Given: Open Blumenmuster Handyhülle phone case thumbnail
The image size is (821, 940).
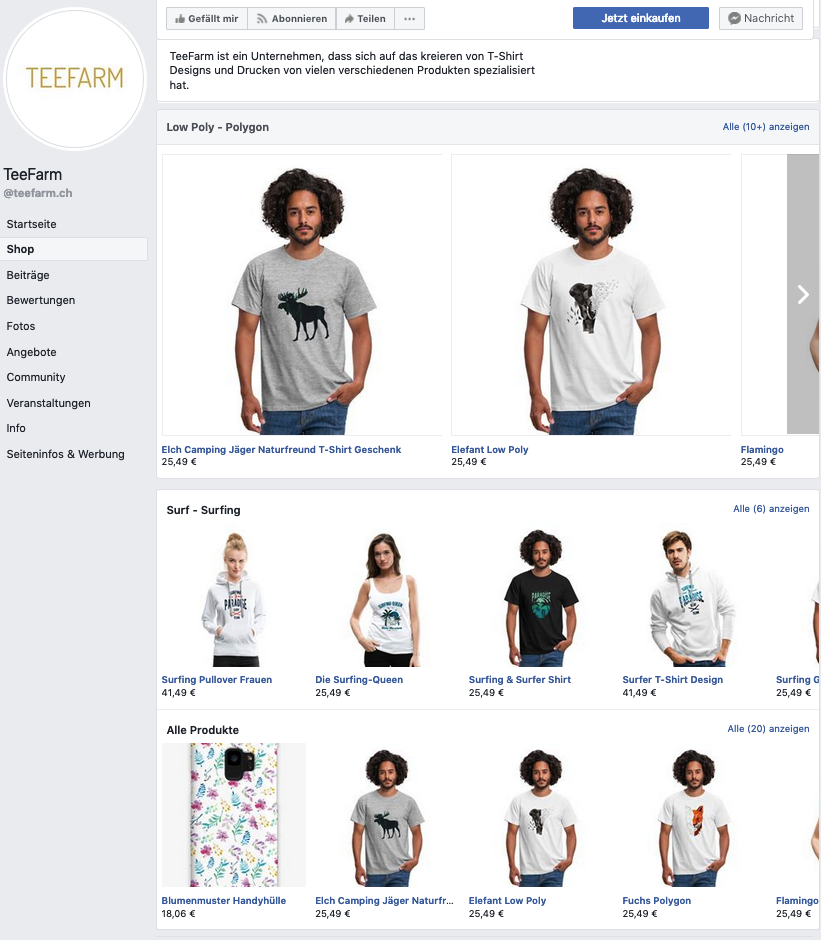Looking at the screenshot, I should click(234, 814).
